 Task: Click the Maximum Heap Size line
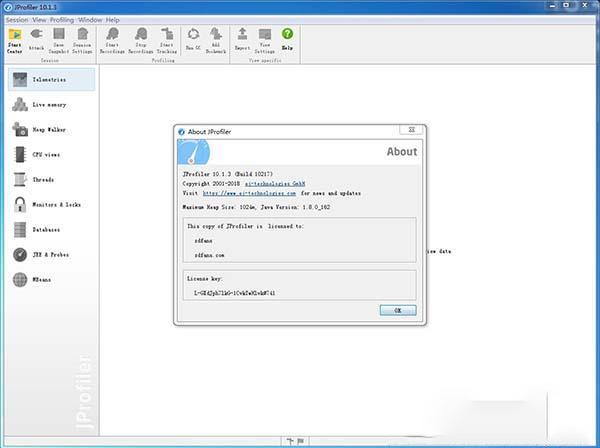click(x=256, y=207)
